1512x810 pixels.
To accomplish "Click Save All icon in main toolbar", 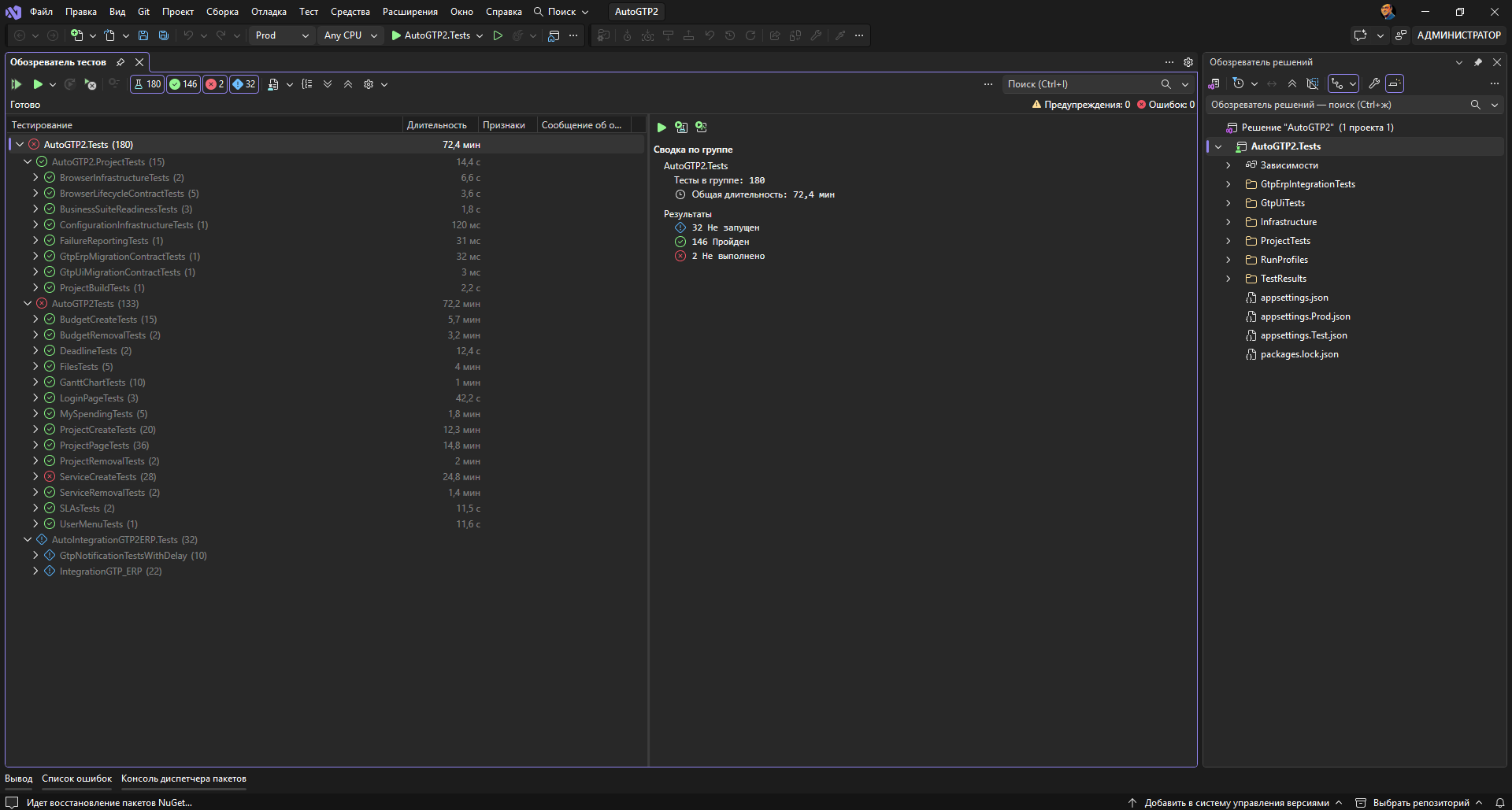I will [164, 35].
